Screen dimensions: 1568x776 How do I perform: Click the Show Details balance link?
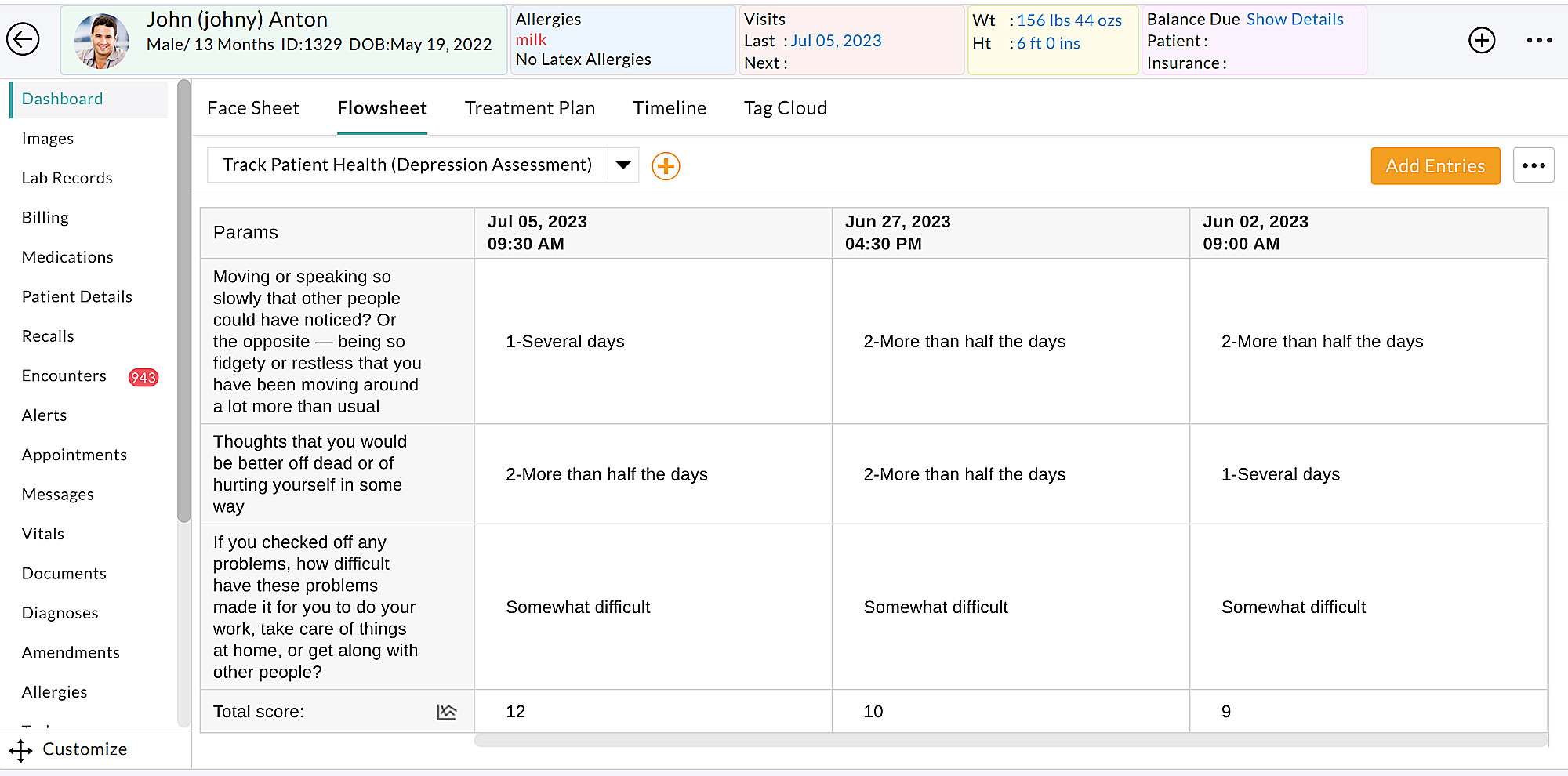tap(1294, 20)
